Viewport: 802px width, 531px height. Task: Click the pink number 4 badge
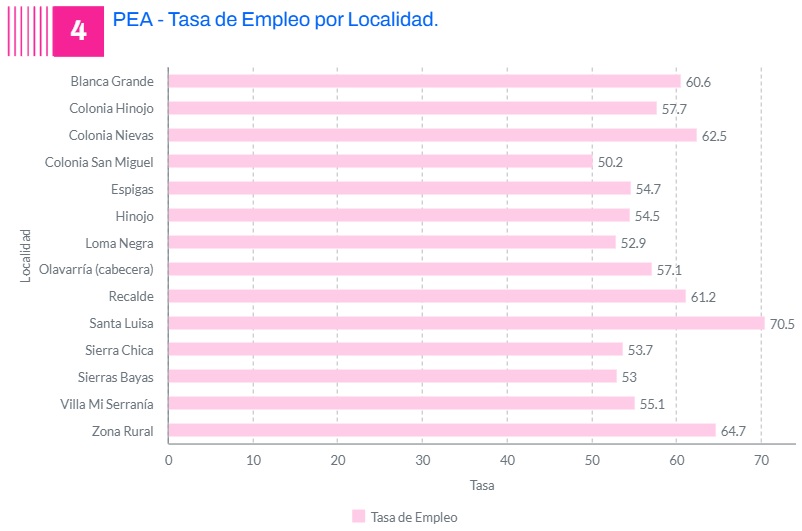[x=79, y=30]
